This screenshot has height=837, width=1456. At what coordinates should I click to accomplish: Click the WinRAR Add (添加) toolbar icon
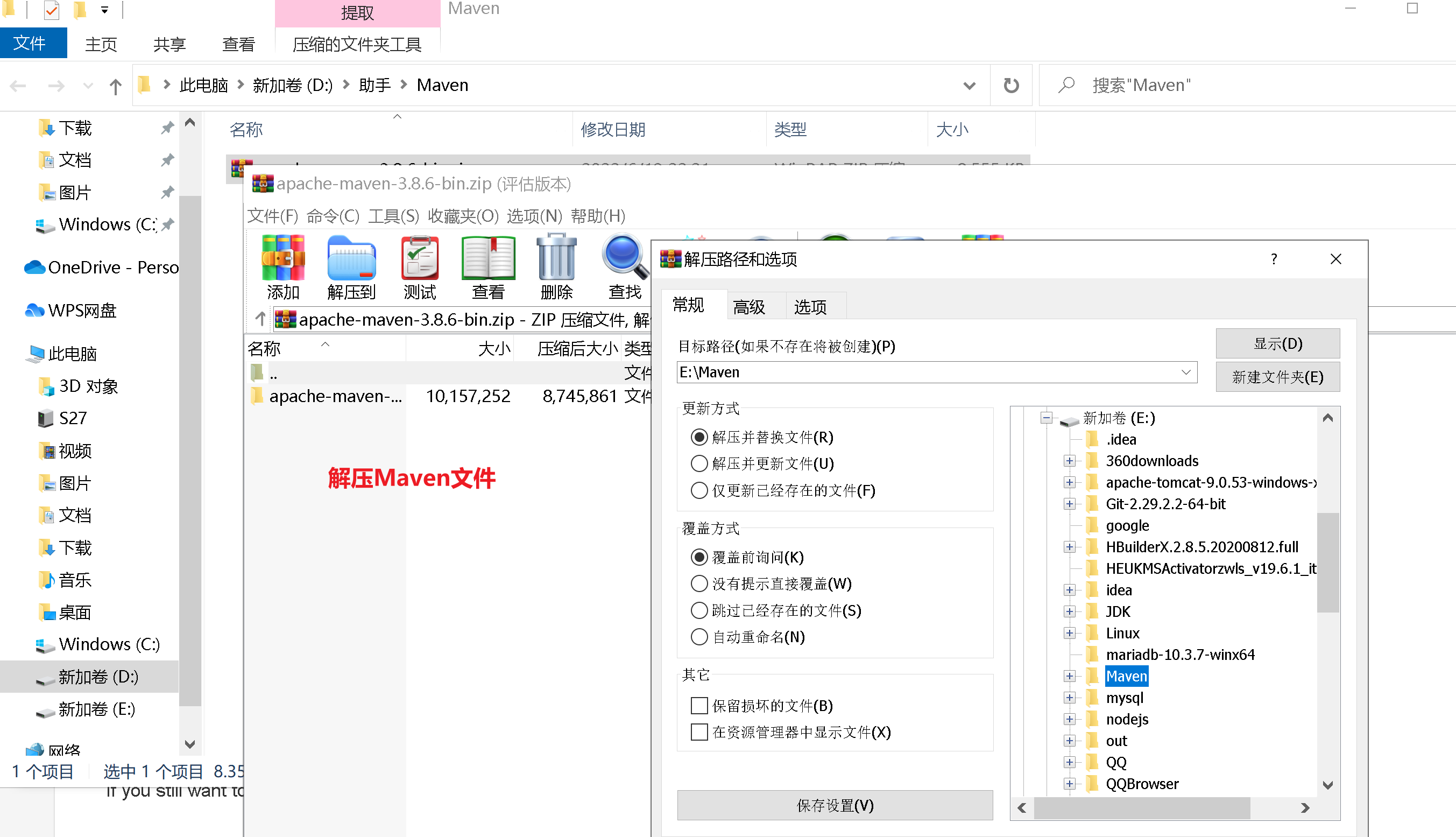282,267
